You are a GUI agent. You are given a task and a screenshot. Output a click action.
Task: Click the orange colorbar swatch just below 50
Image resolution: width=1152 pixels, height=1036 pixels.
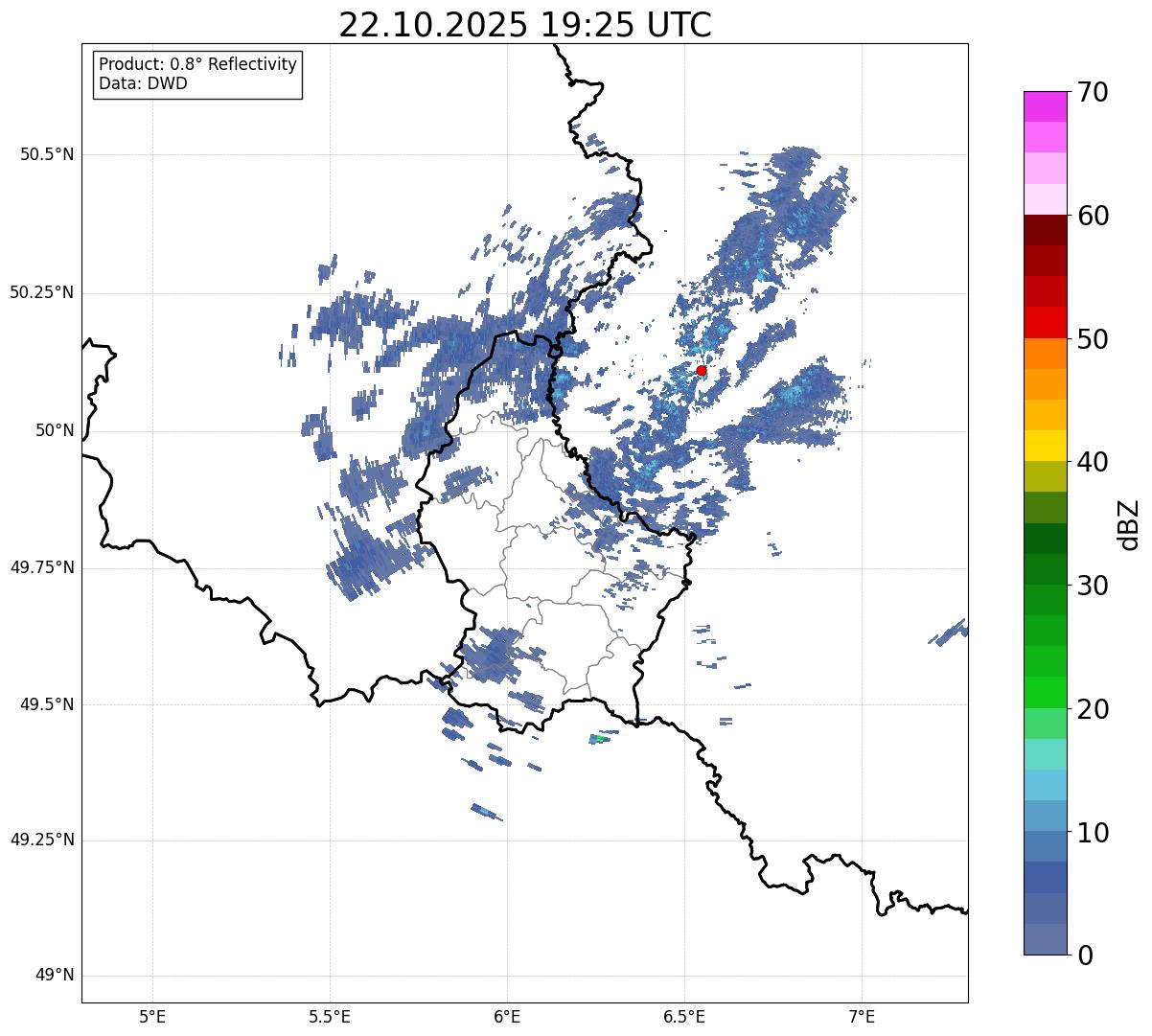tap(1045, 354)
